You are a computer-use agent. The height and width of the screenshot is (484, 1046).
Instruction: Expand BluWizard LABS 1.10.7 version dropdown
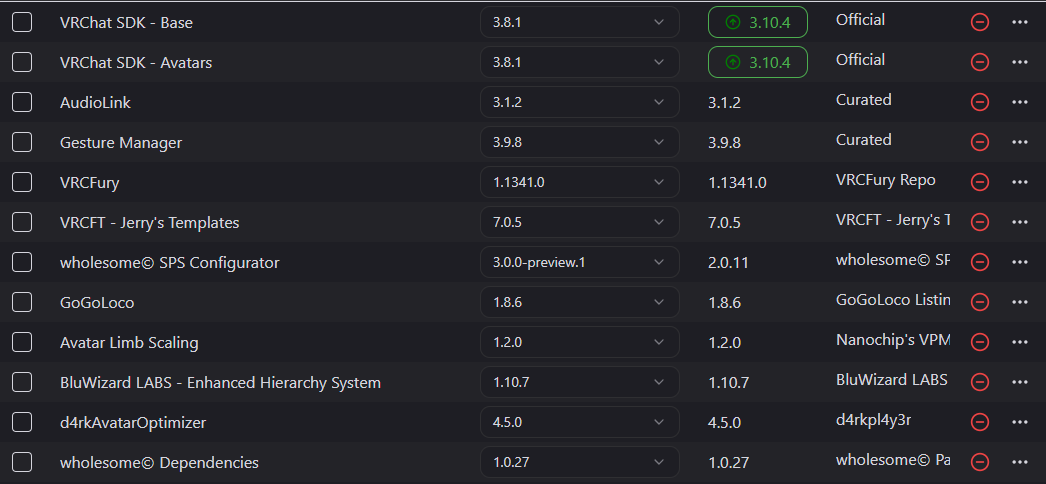click(580, 382)
